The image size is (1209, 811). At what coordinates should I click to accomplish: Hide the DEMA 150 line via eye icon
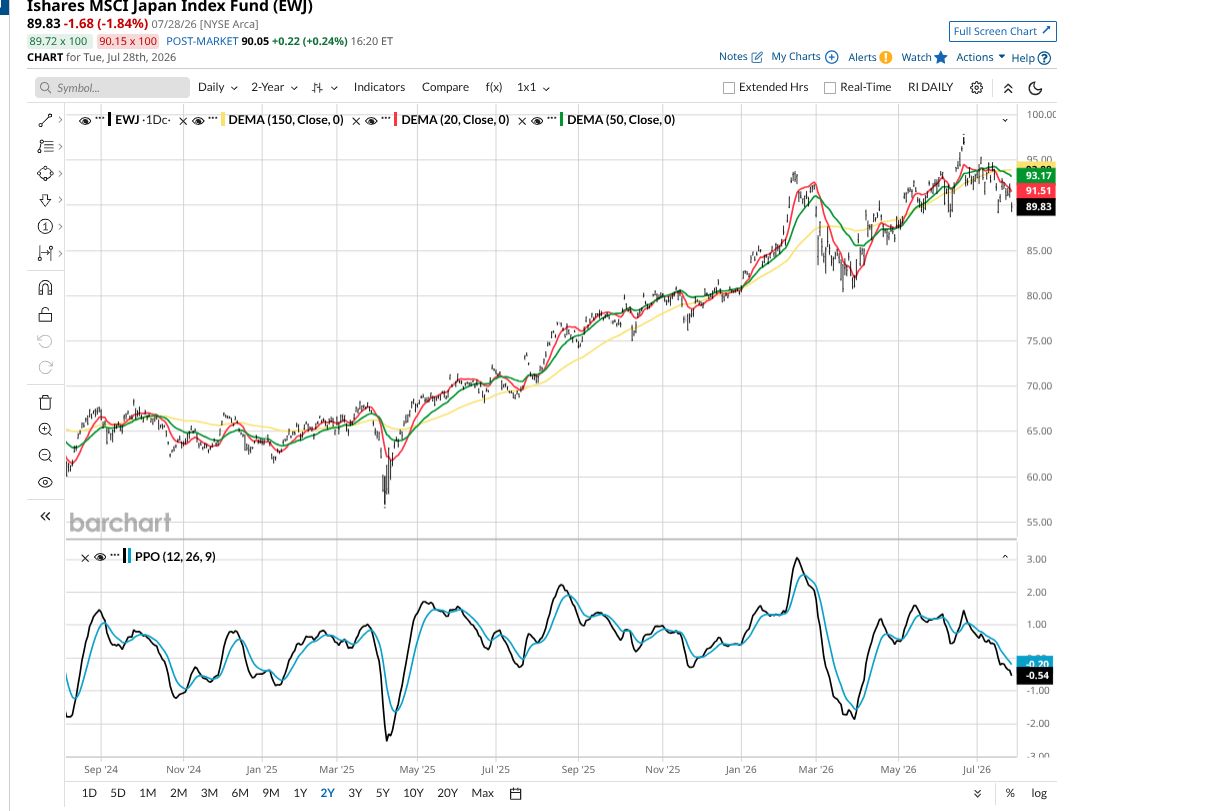click(198, 120)
